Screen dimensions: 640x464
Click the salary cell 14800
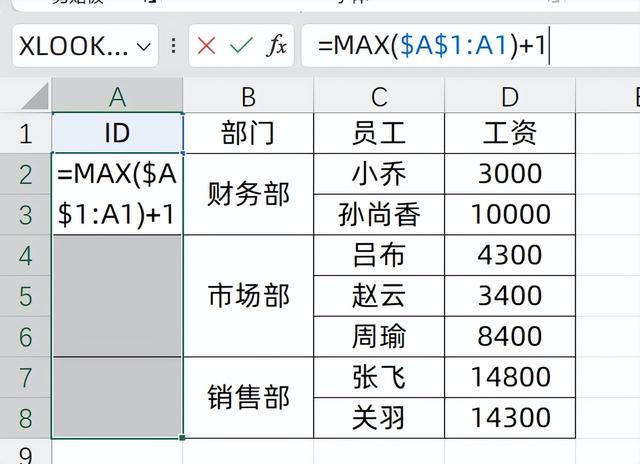coord(510,377)
